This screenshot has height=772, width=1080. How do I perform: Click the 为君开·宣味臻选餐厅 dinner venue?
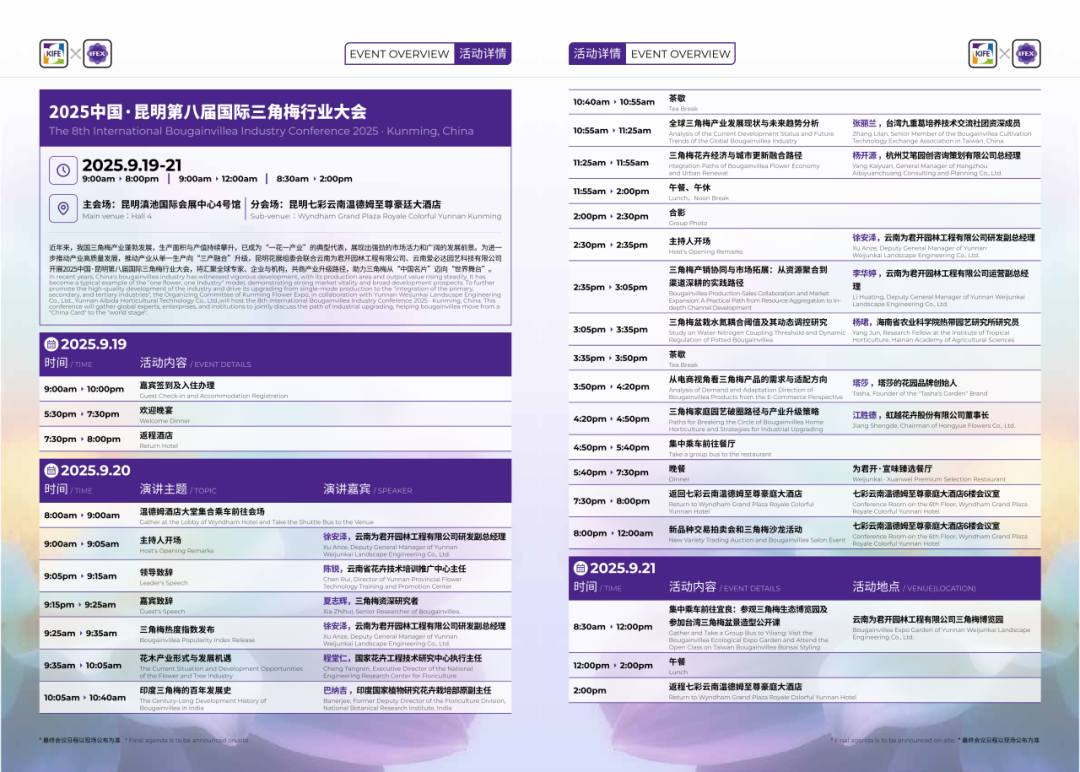point(892,468)
